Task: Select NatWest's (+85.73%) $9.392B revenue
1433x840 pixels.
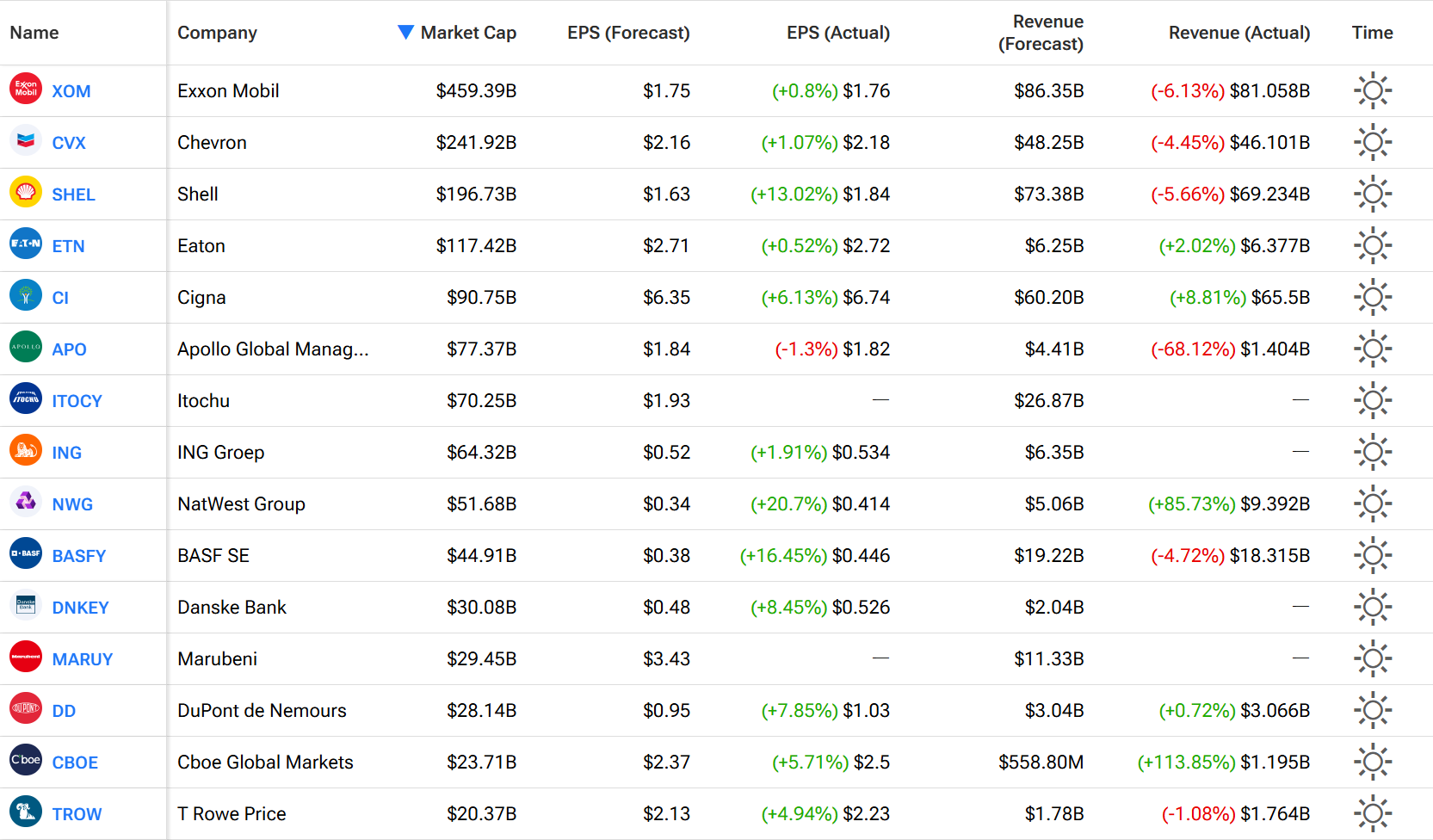Action: (1229, 503)
